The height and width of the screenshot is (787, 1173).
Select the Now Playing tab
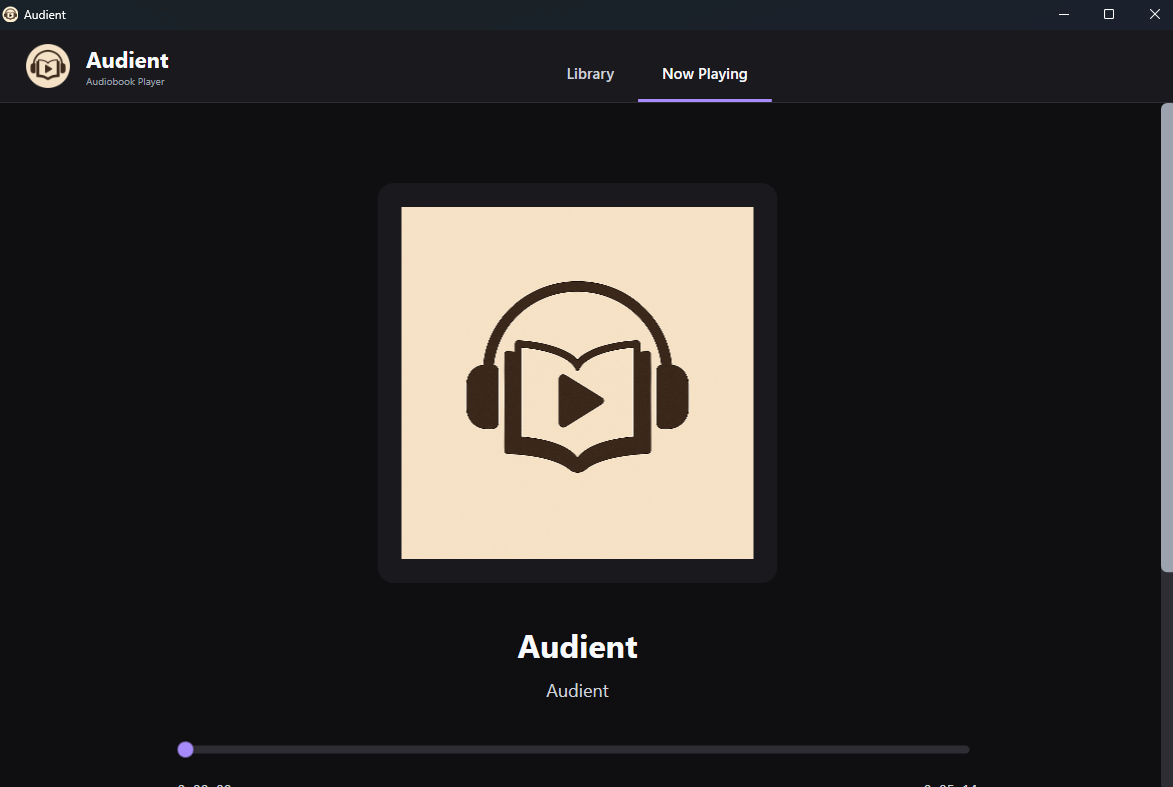click(704, 73)
